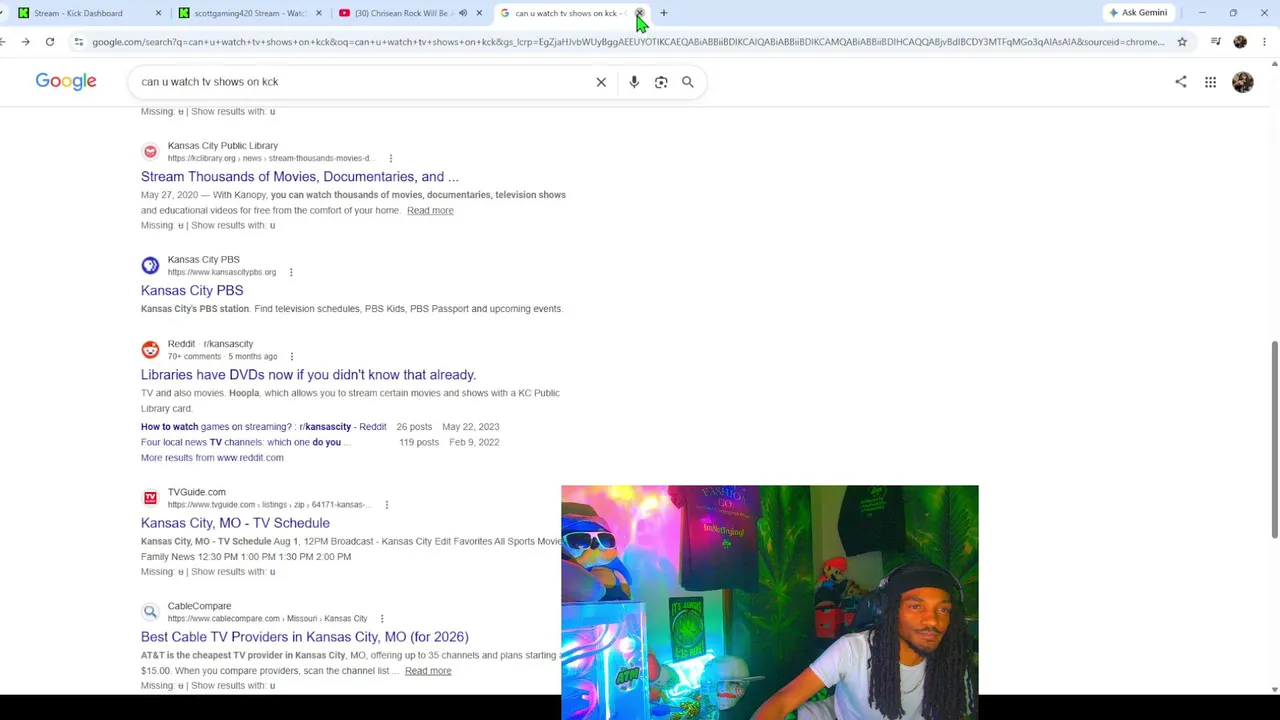Click the Kansas City Public Library favicon

(x=150, y=151)
